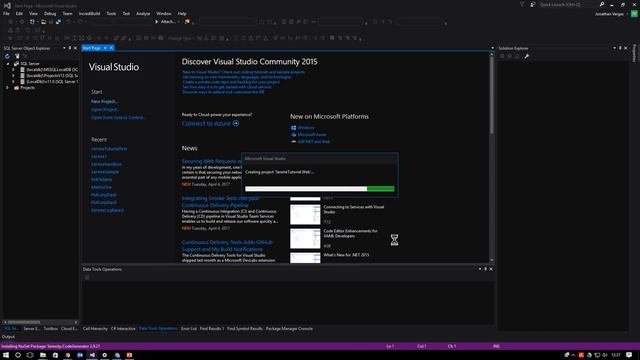Switch to the C# Interactive tab
This screenshot has width=640, height=360.
[123, 329]
